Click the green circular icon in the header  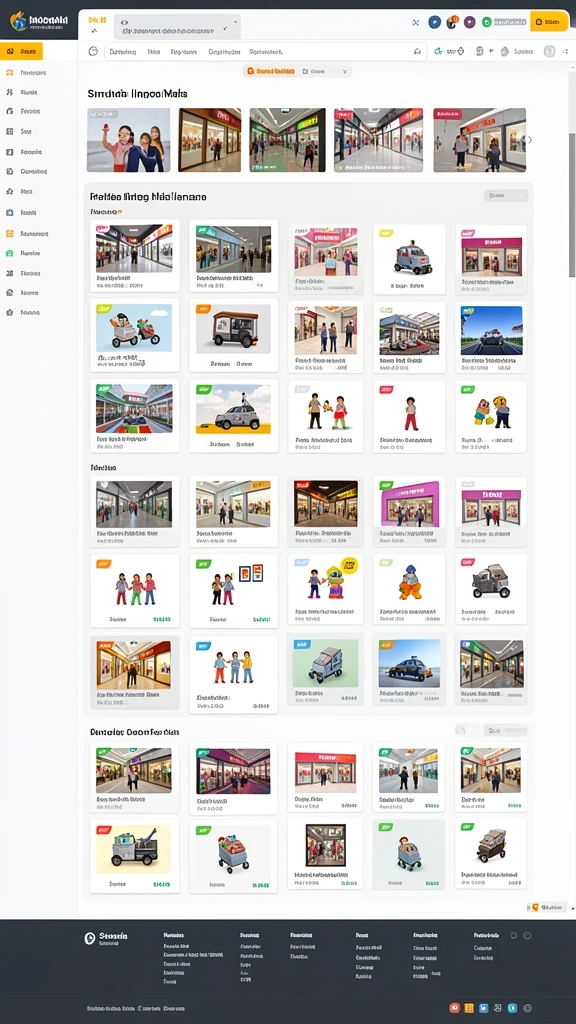coord(487,22)
